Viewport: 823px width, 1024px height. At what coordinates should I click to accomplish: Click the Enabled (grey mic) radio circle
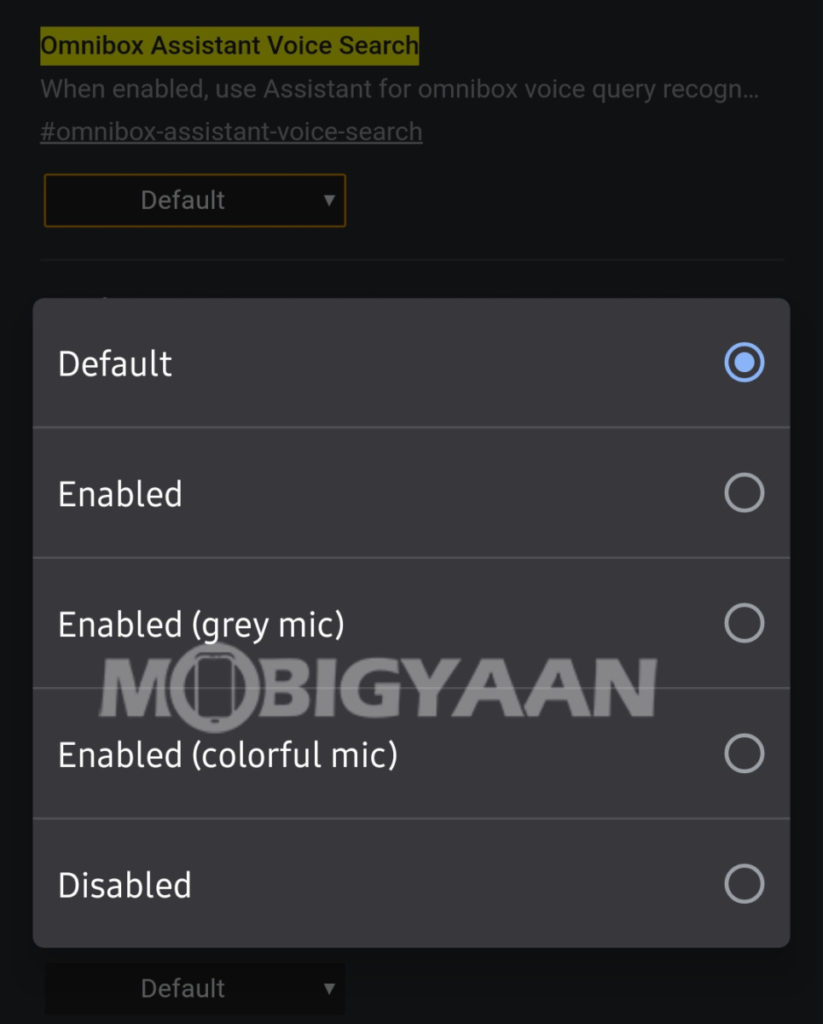pos(744,623)
